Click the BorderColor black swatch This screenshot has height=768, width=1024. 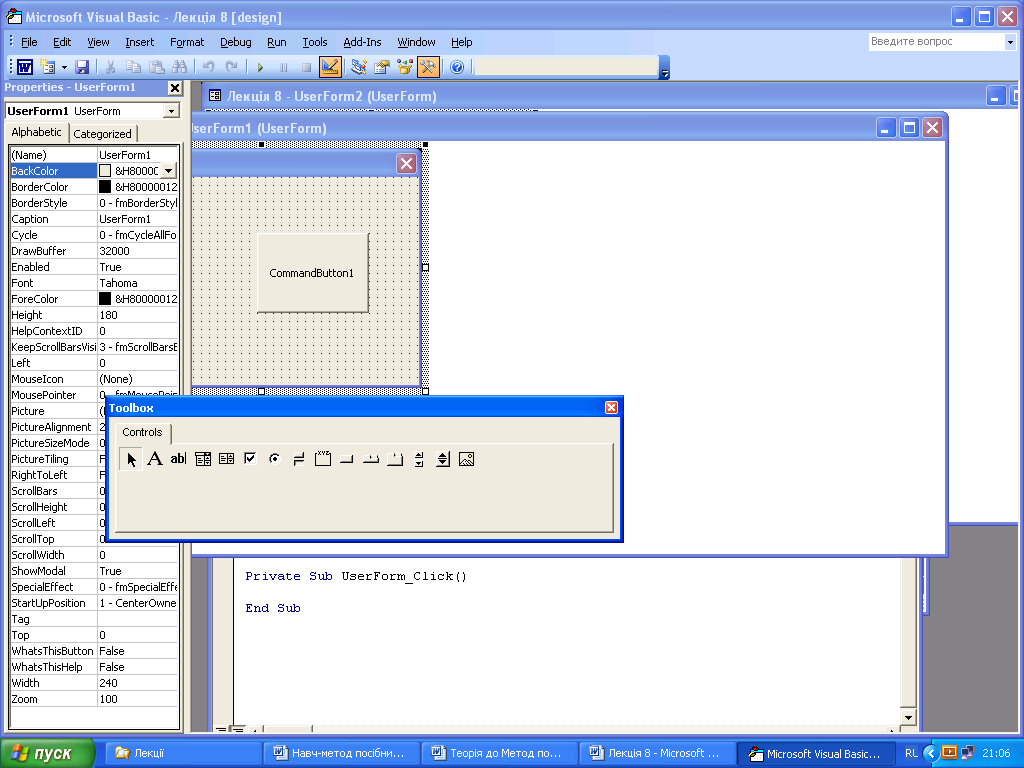[105, 187]
